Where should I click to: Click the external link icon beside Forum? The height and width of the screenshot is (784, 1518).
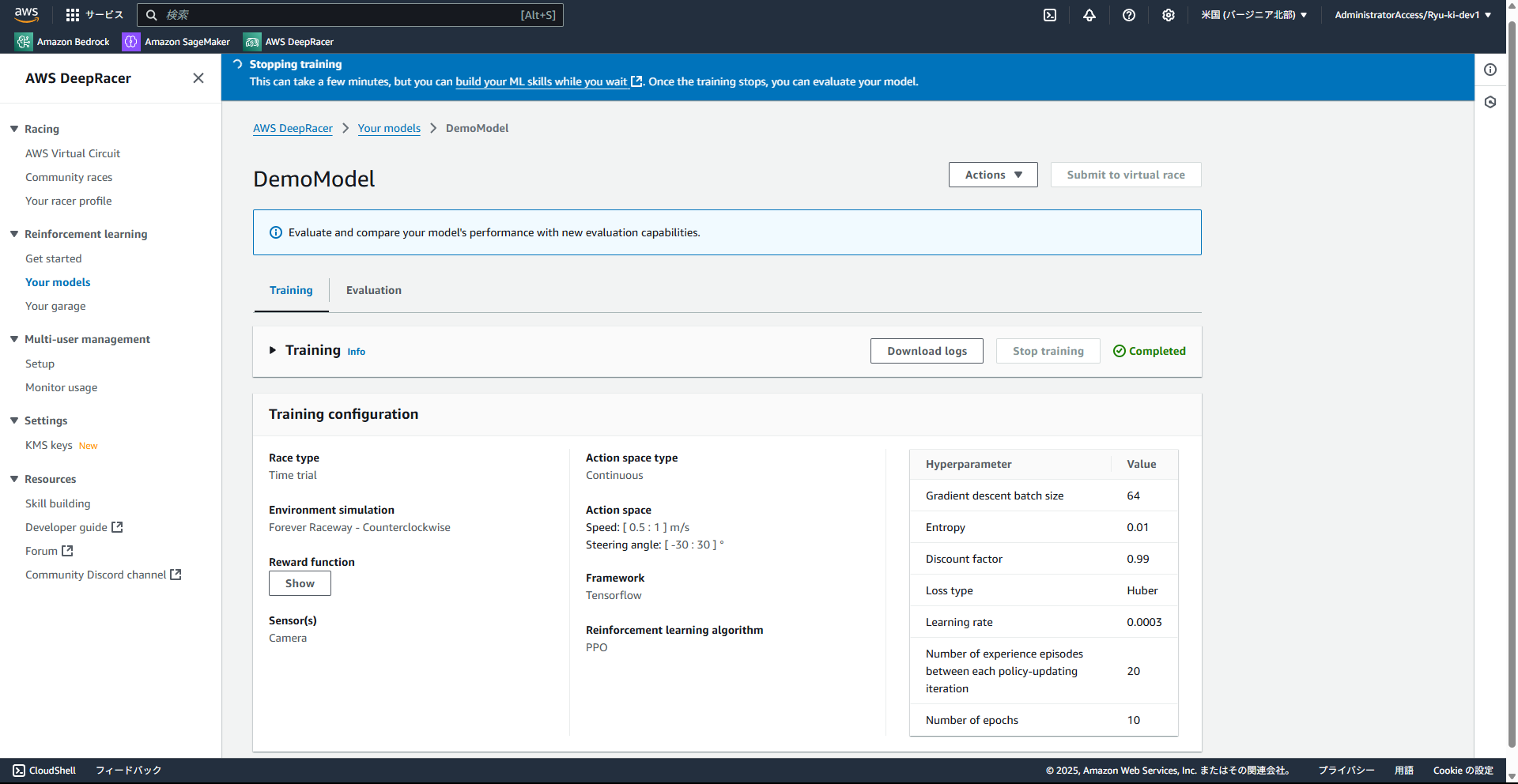67,551
